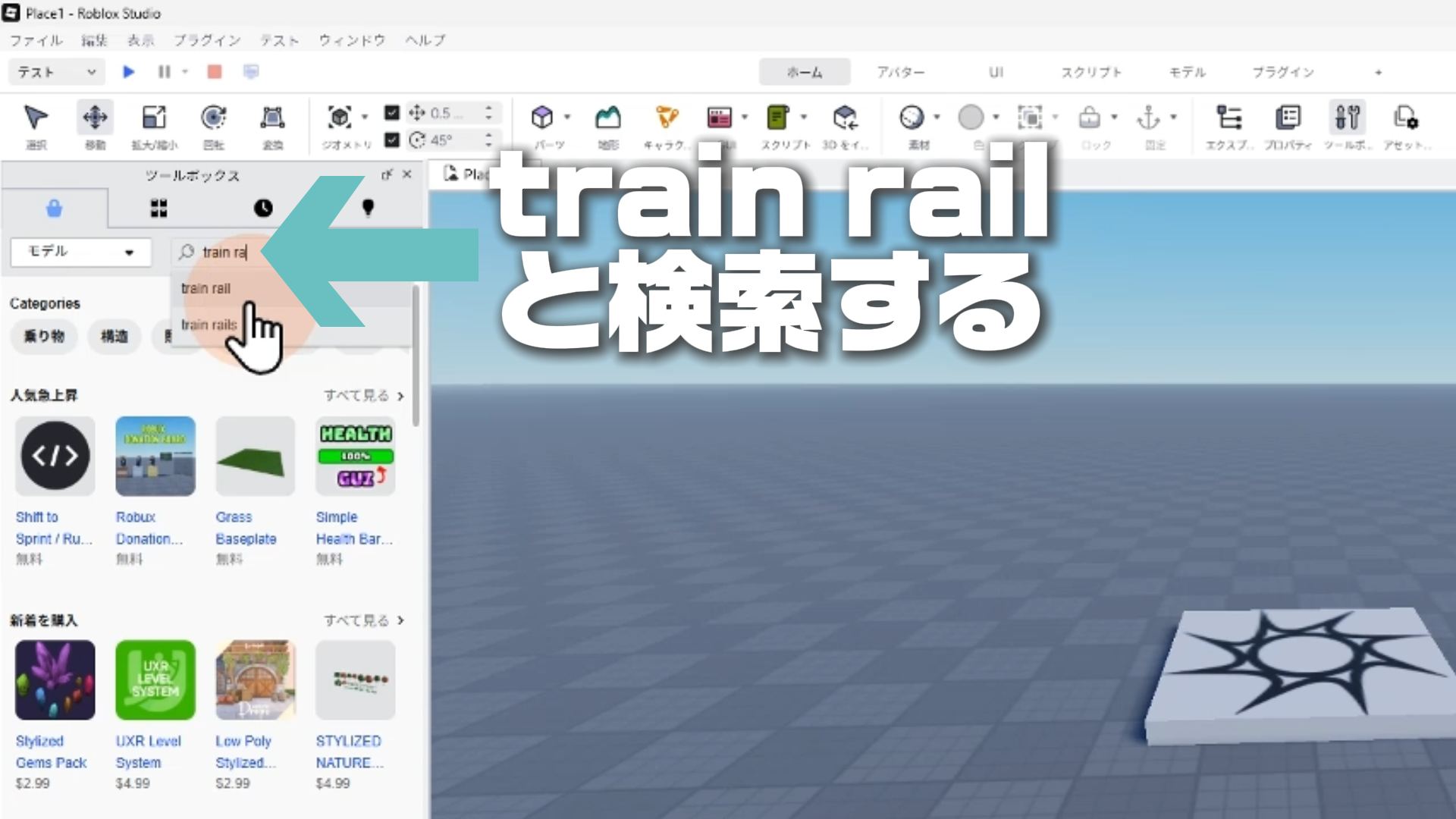Open Toolbox recent clock tab
Viewport: 1456px width, 819px height.
263,209
